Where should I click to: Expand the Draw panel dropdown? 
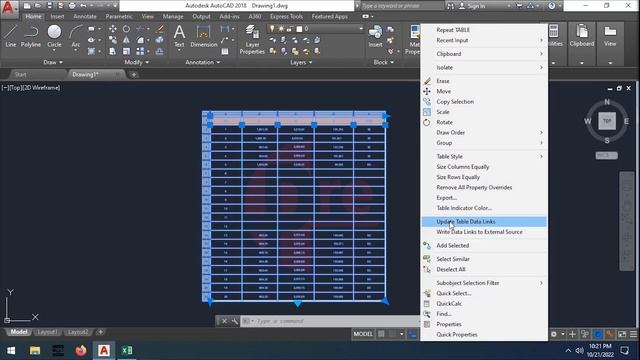tap(53, 62)
